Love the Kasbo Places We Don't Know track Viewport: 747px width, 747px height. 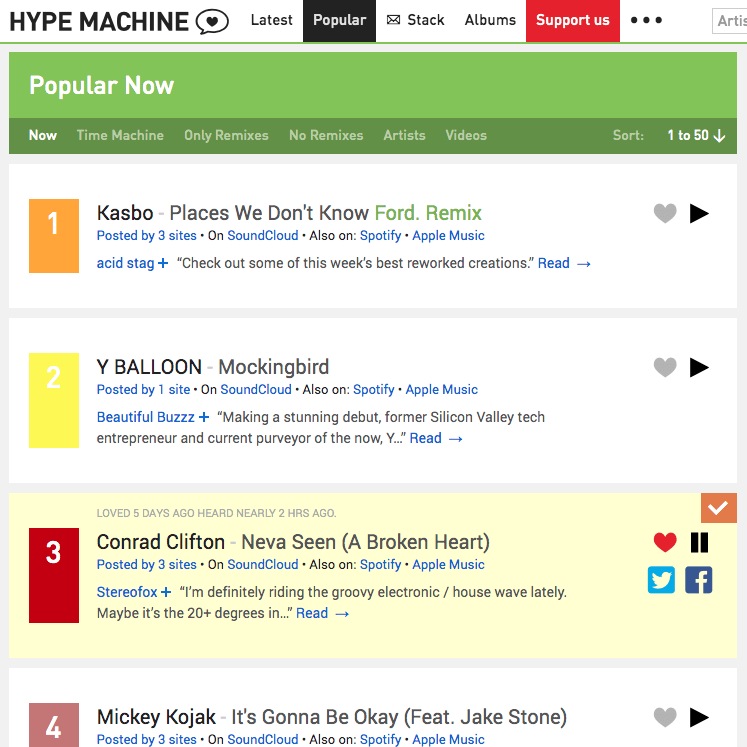coord(665,213)
